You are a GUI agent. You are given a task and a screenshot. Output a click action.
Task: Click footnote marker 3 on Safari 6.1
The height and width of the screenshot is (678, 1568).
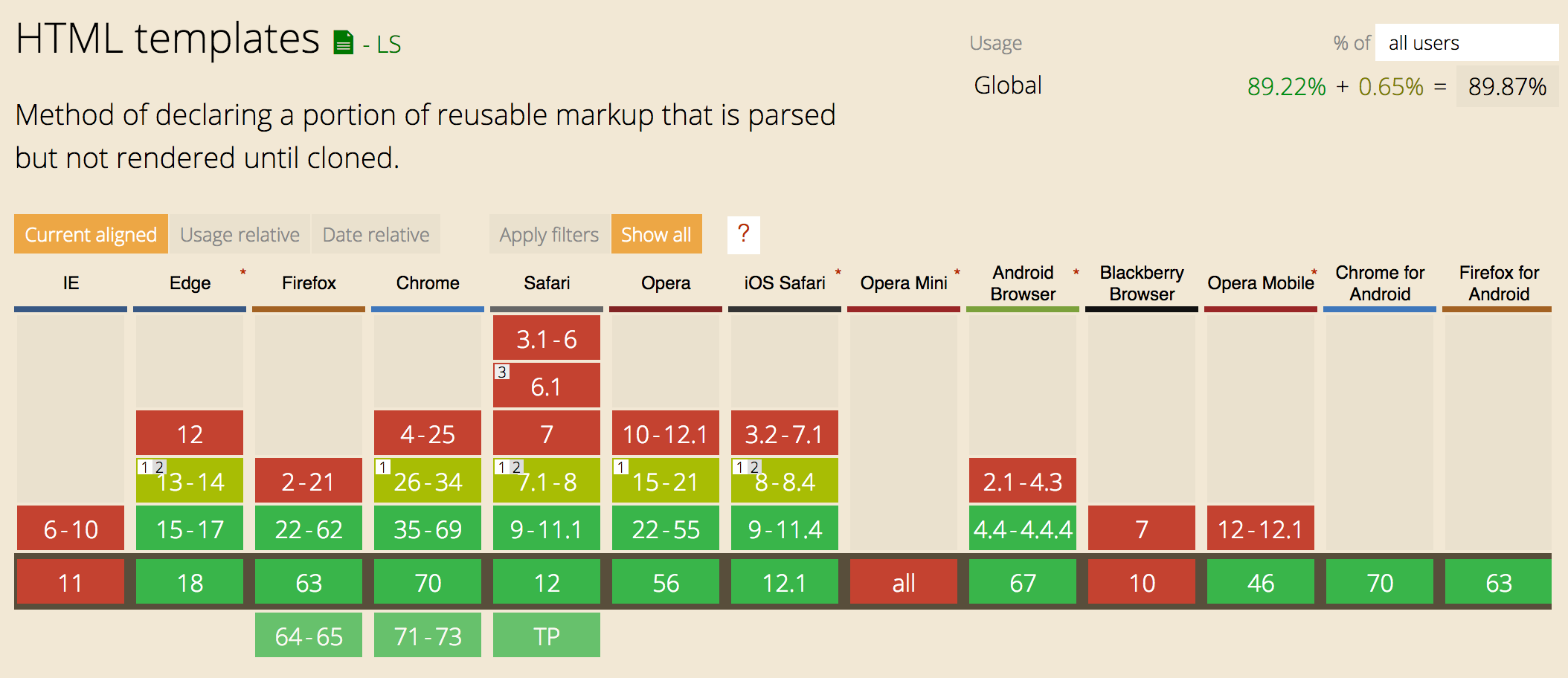(501, 371)
